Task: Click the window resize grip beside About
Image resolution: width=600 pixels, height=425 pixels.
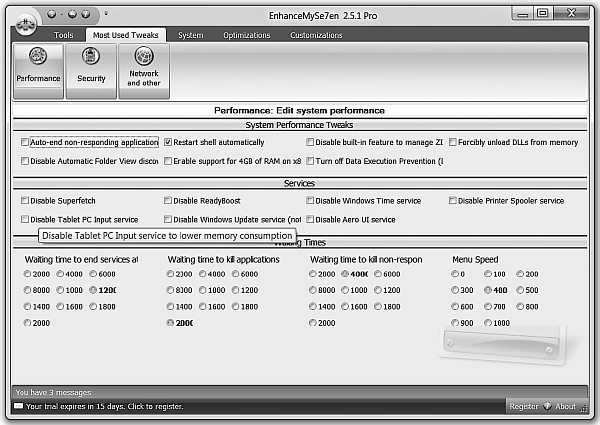Action: (583, 408)
